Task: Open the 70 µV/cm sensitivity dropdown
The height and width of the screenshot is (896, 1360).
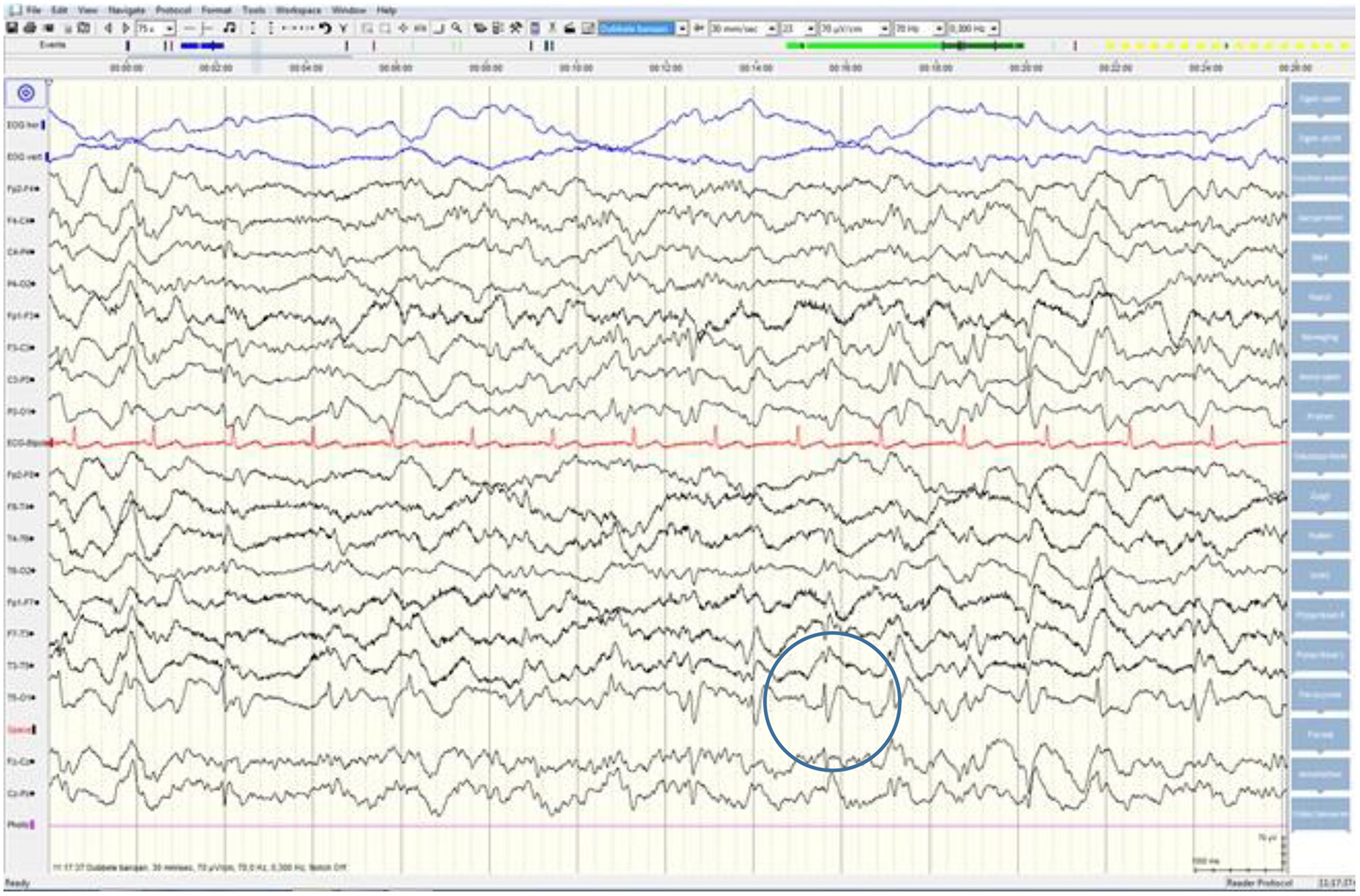Action: click(884, 29)
